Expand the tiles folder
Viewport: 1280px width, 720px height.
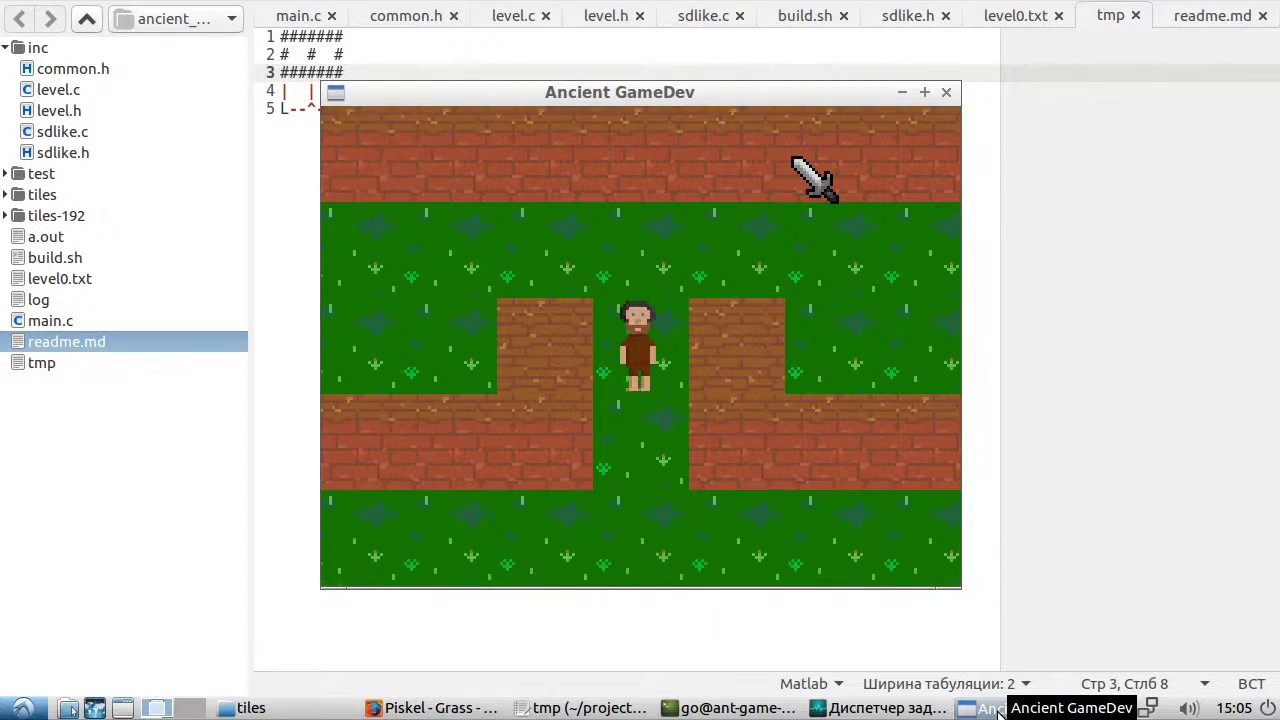tap(5, 195)
